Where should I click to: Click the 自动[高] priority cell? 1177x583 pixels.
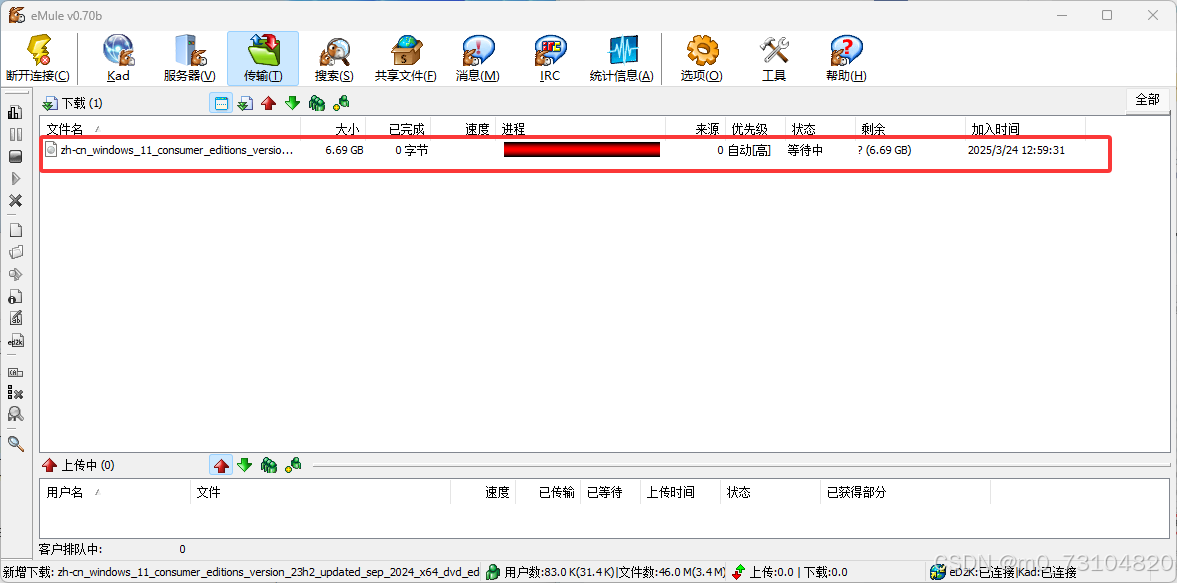pyautogui.click(x=749, y=150)
